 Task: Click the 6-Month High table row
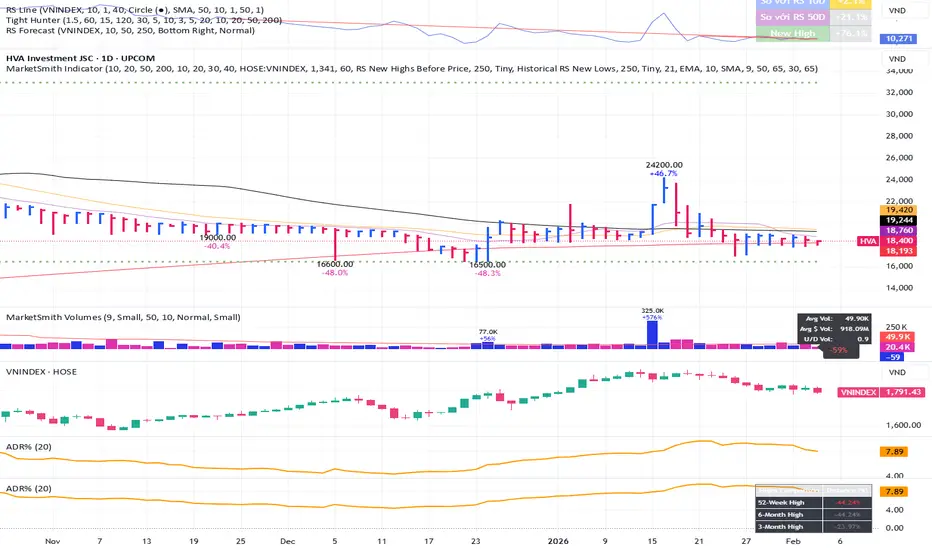pyautogui.click(x=814, y=514)
